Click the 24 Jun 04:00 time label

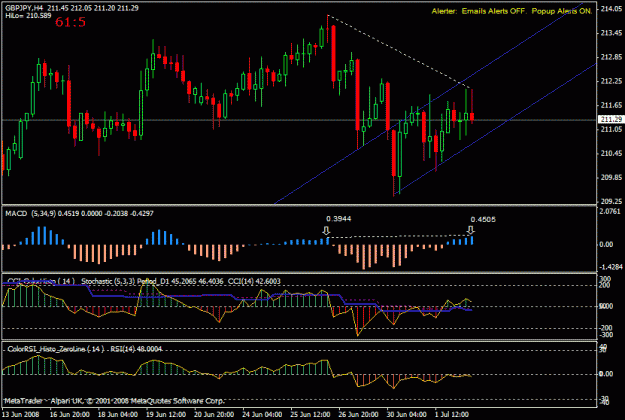(x=262, y=414)
